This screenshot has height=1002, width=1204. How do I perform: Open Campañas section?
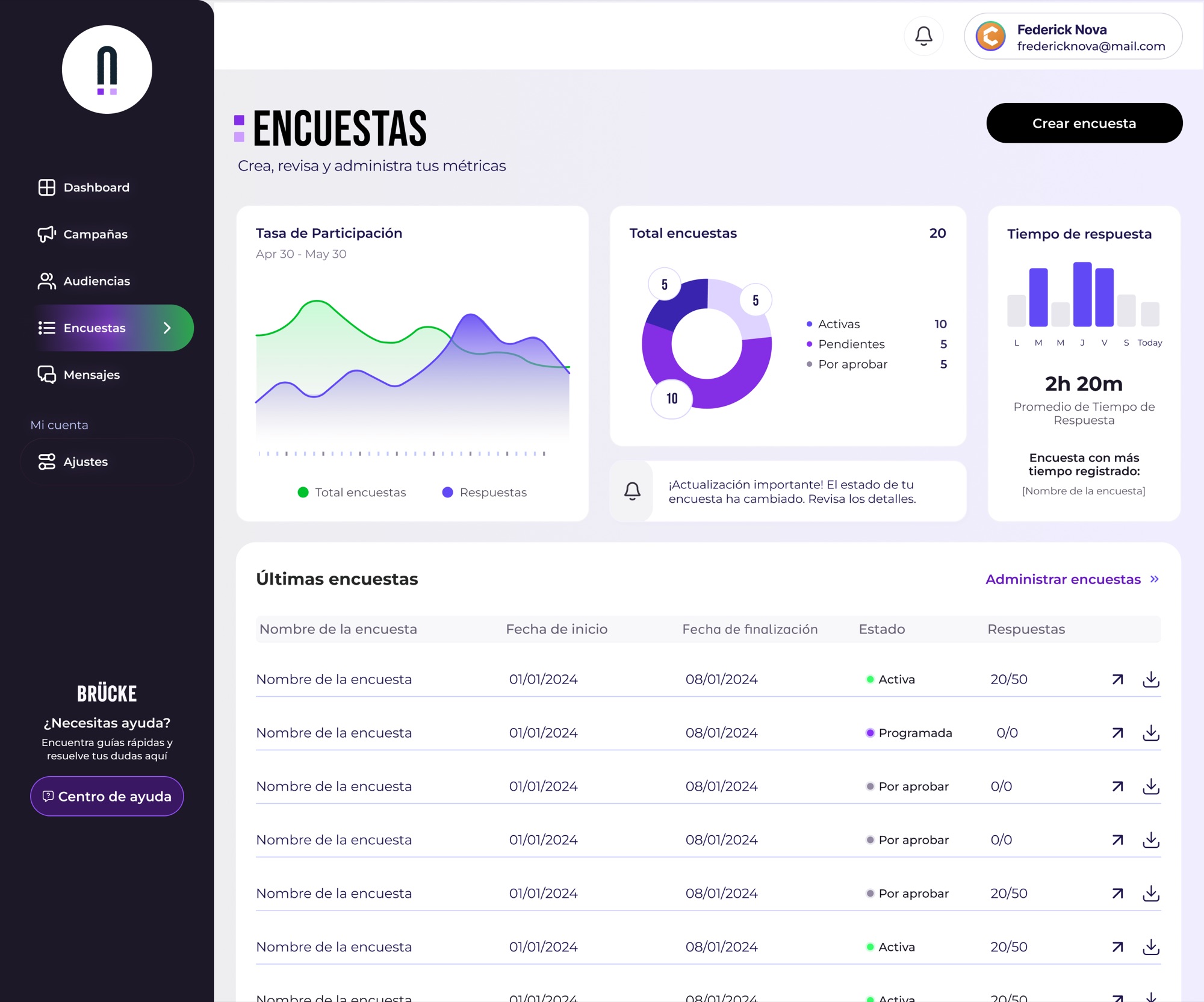point(82,234)
